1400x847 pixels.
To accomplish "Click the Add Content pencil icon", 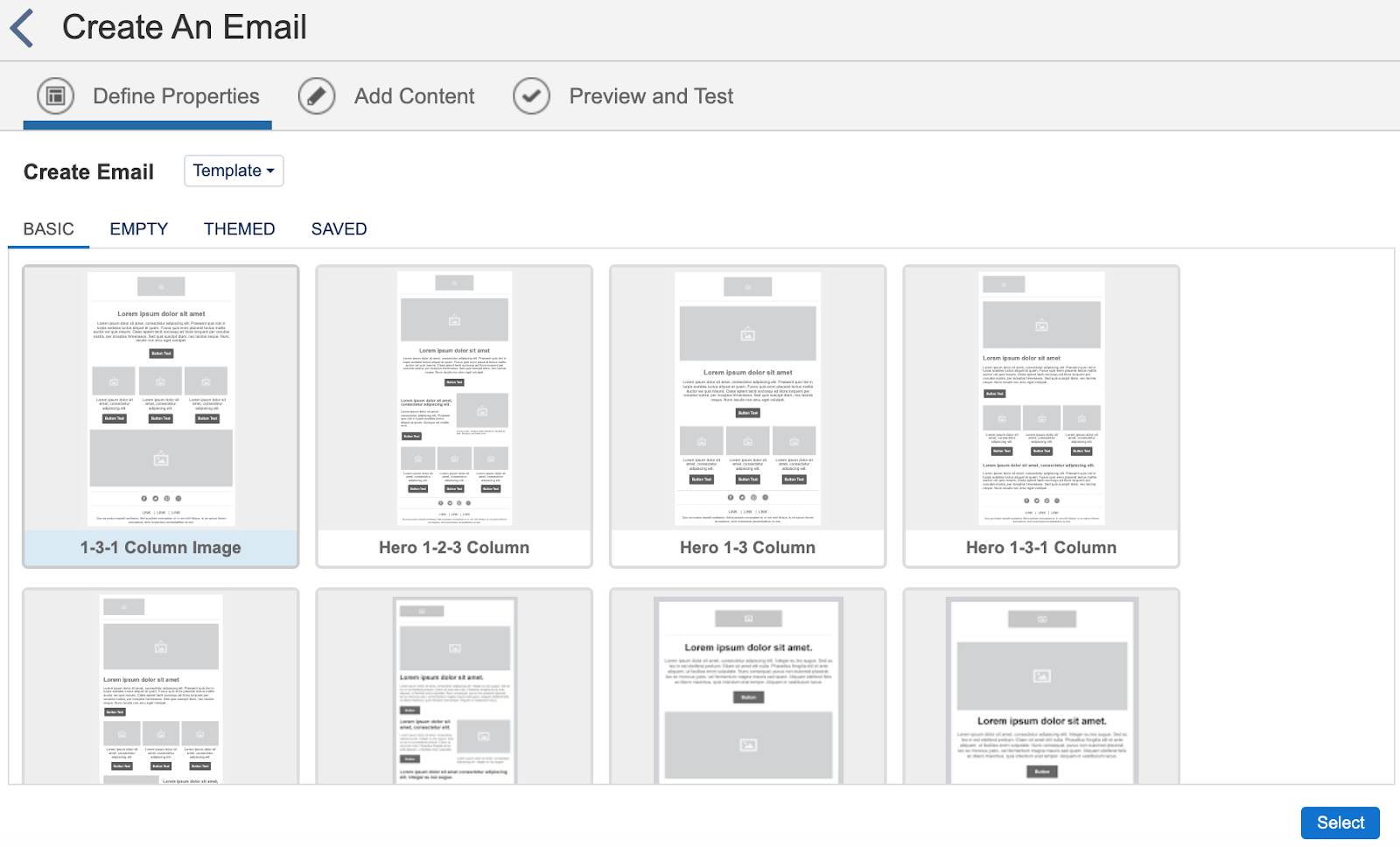I will tap(316, 96).
